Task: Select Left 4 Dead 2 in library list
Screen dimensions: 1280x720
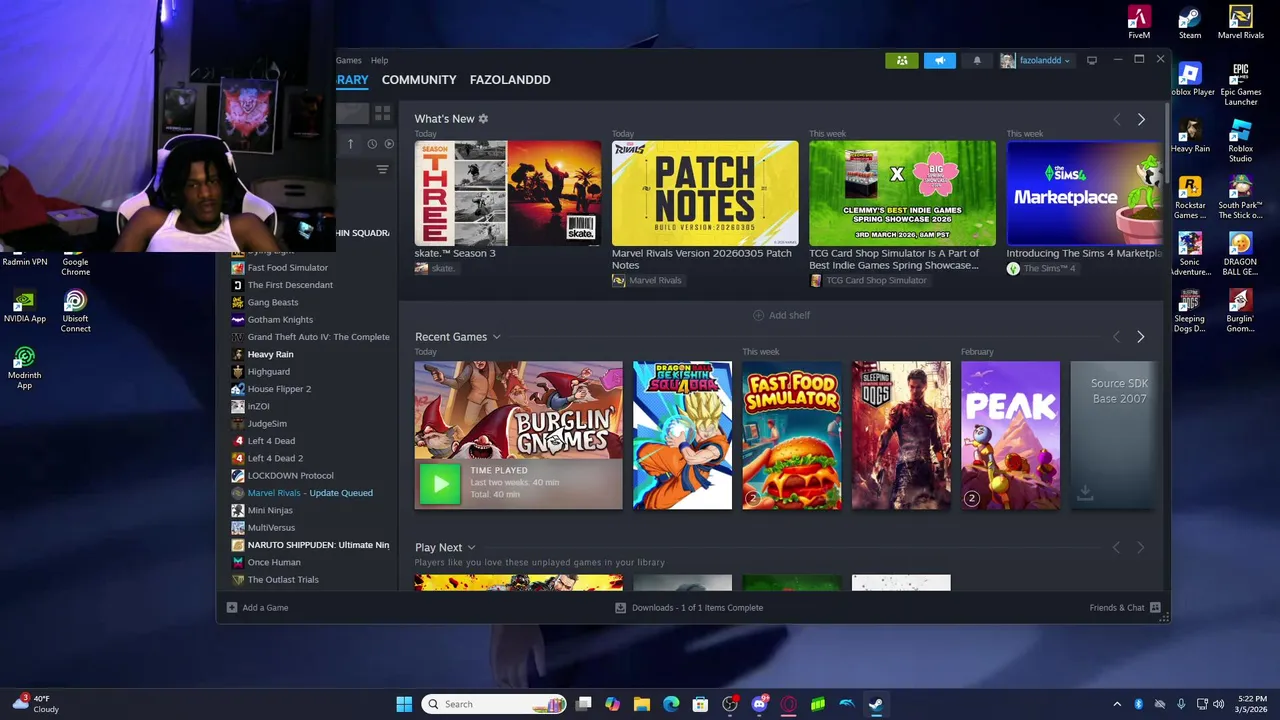Action: (275, 458)
